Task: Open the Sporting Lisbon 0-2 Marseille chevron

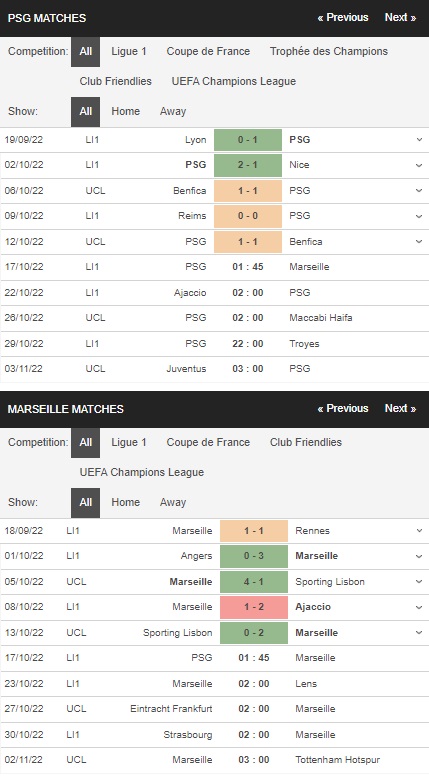Action: (419, 632)
